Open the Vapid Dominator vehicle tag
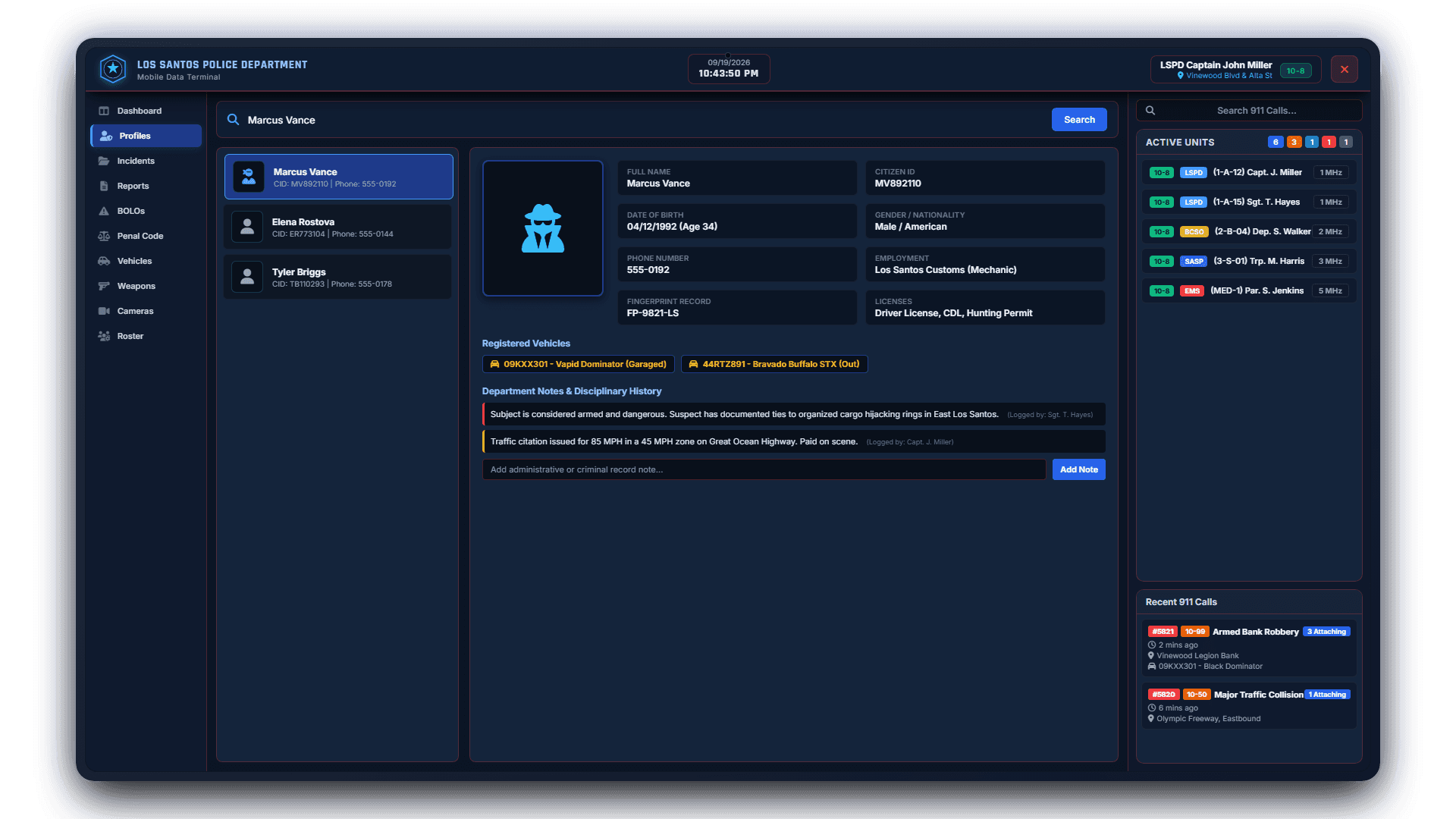Image resolution: width=1456 pixels, height=819 pixels. coord(578,364)
